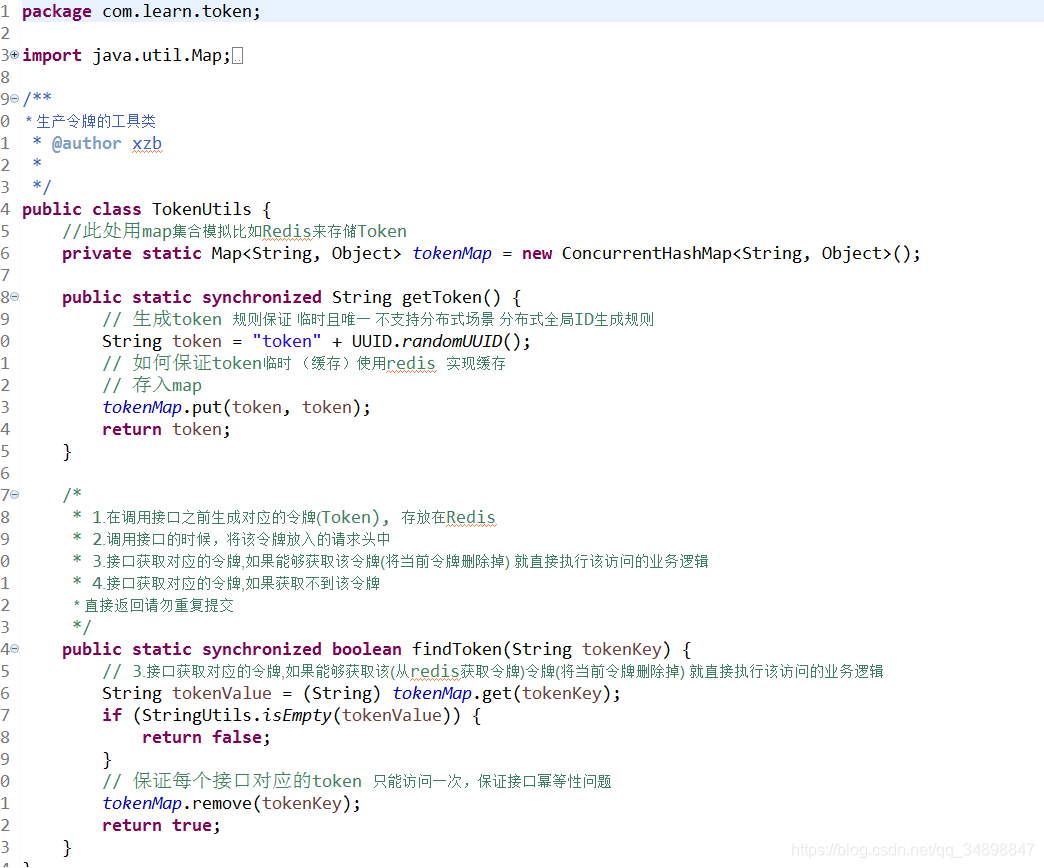Click the getToken() method name

point(451,297)
